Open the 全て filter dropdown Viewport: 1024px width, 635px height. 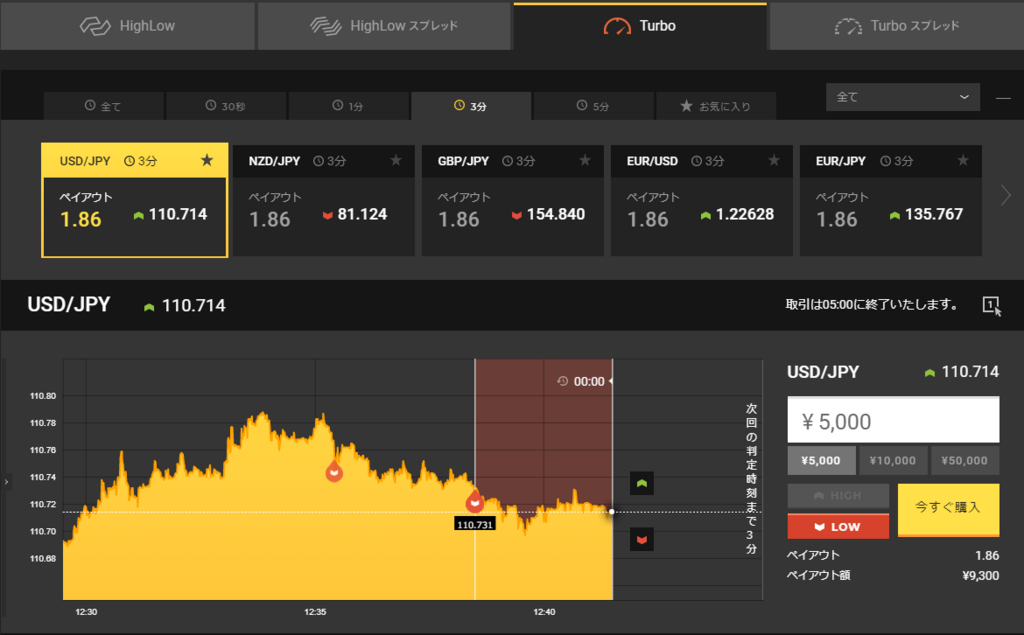pyautogui.click(x=902, y=97)
